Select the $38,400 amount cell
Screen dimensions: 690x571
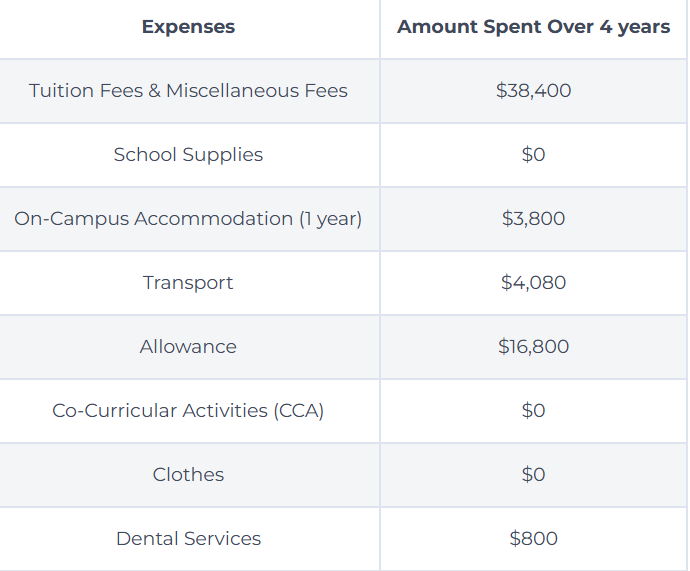coord(533,91)
